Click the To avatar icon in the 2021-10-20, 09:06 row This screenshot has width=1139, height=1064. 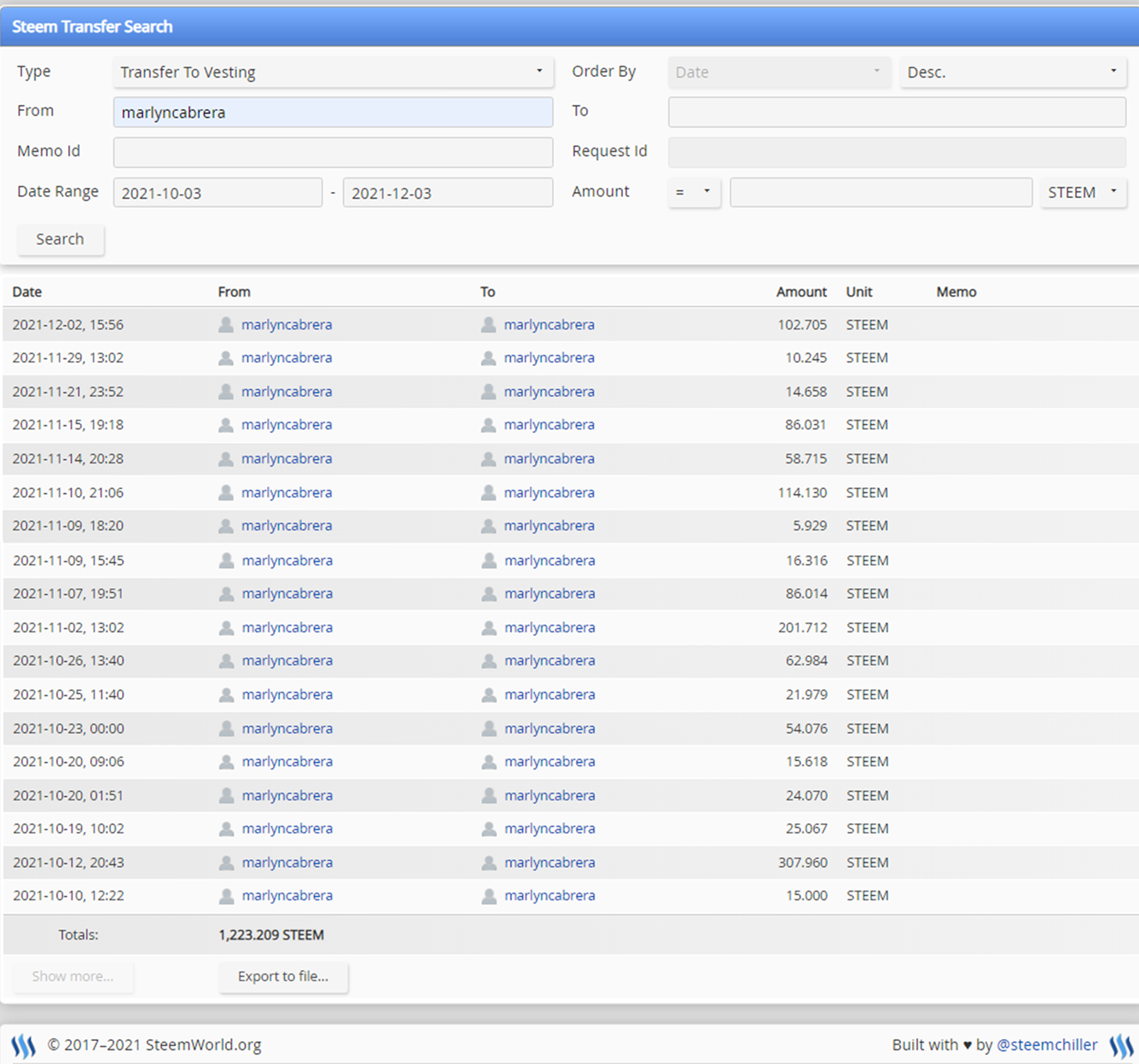pyautogui.click(x=489, y=762)
